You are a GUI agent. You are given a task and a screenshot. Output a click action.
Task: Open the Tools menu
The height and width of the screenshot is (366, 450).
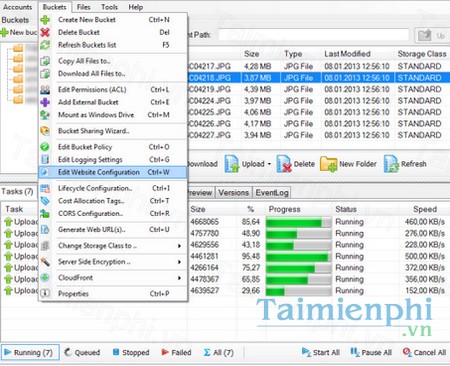tap(109, 7)
